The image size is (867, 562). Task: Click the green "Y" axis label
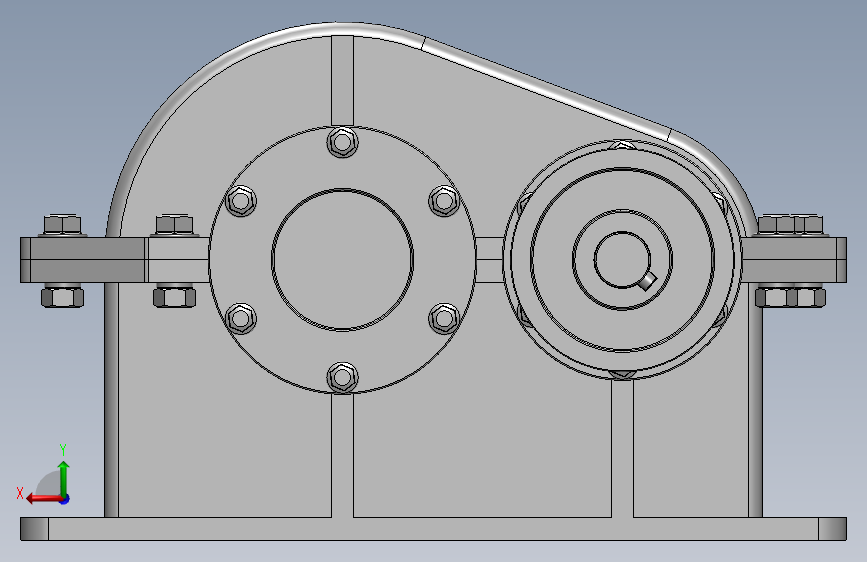[x=63, y=449]
